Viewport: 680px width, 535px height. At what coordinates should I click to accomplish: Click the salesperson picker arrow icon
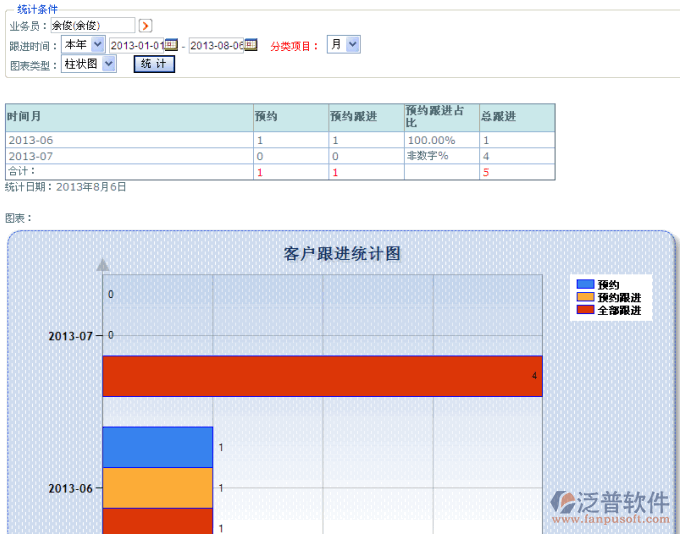click(x=145, y=25)
